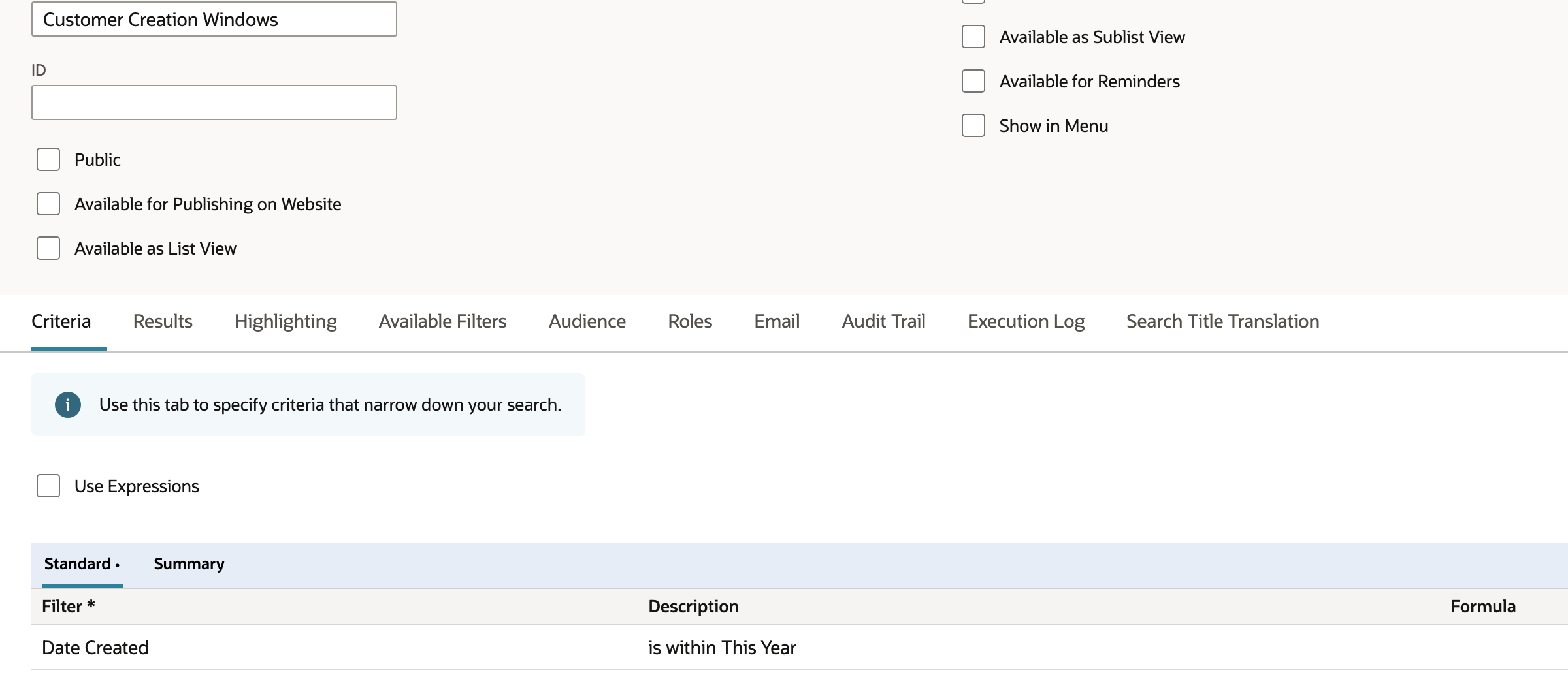This screenshot has height=679, width=1568.
Task: Click the Filter column header
Action: 69,607
